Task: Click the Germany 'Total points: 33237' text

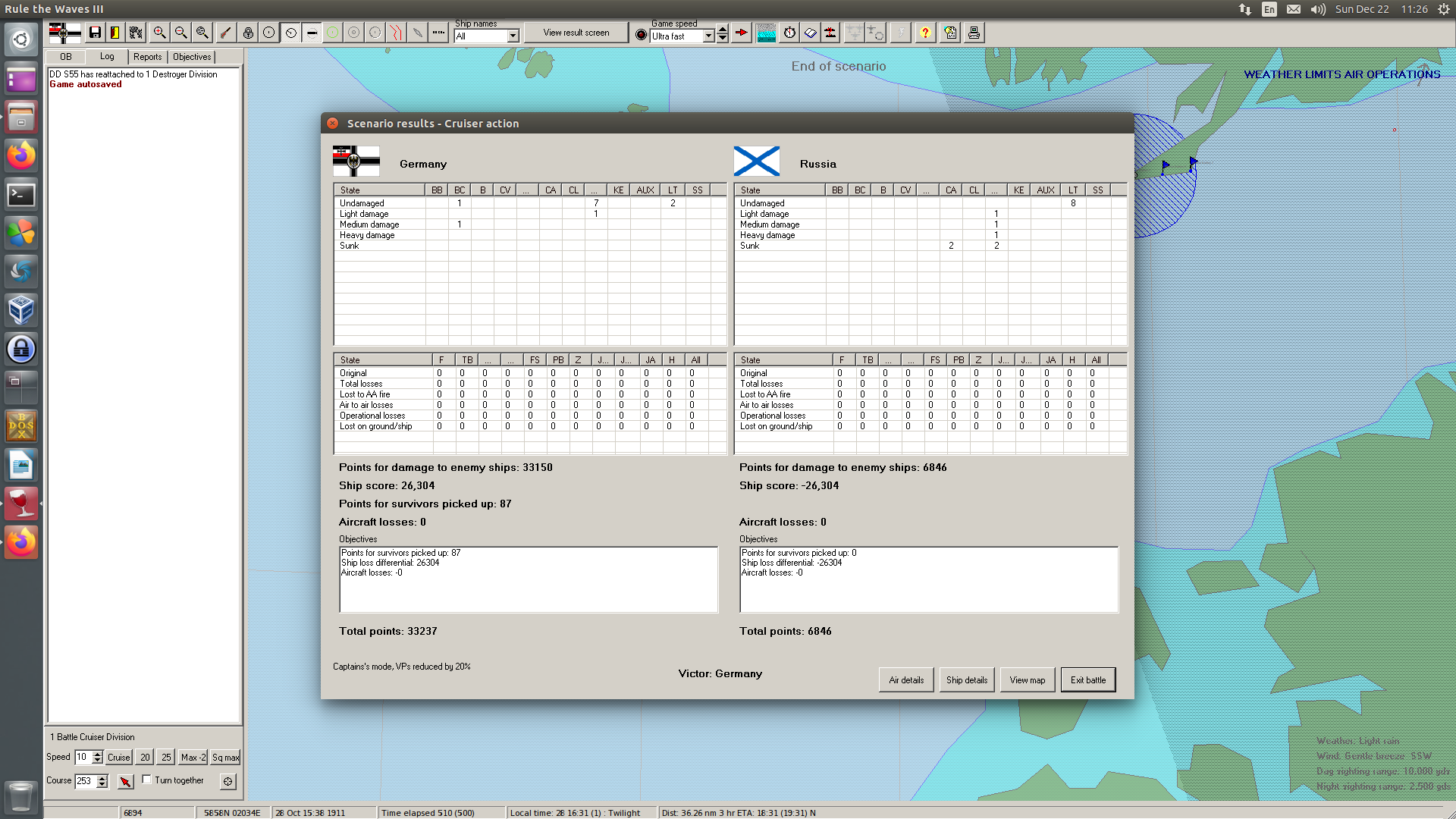Action: pyautogui.click(x=388, y=631)
